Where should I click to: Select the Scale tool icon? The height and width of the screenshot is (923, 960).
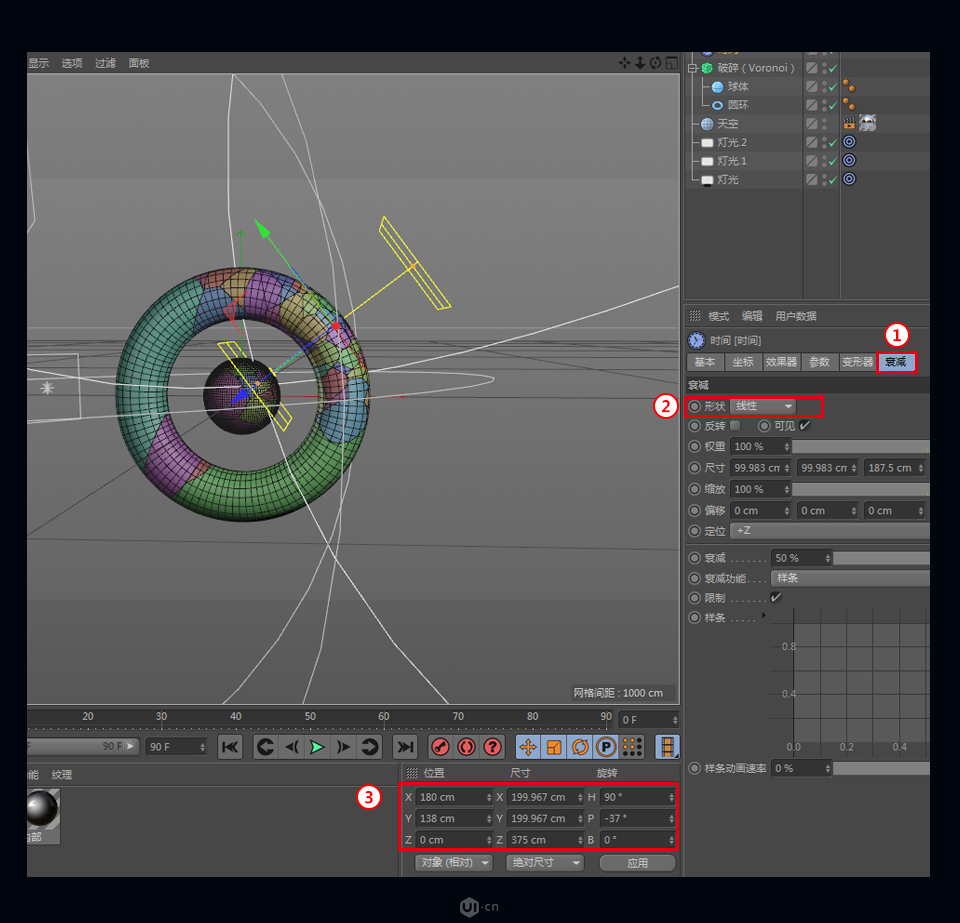[553, 747]
